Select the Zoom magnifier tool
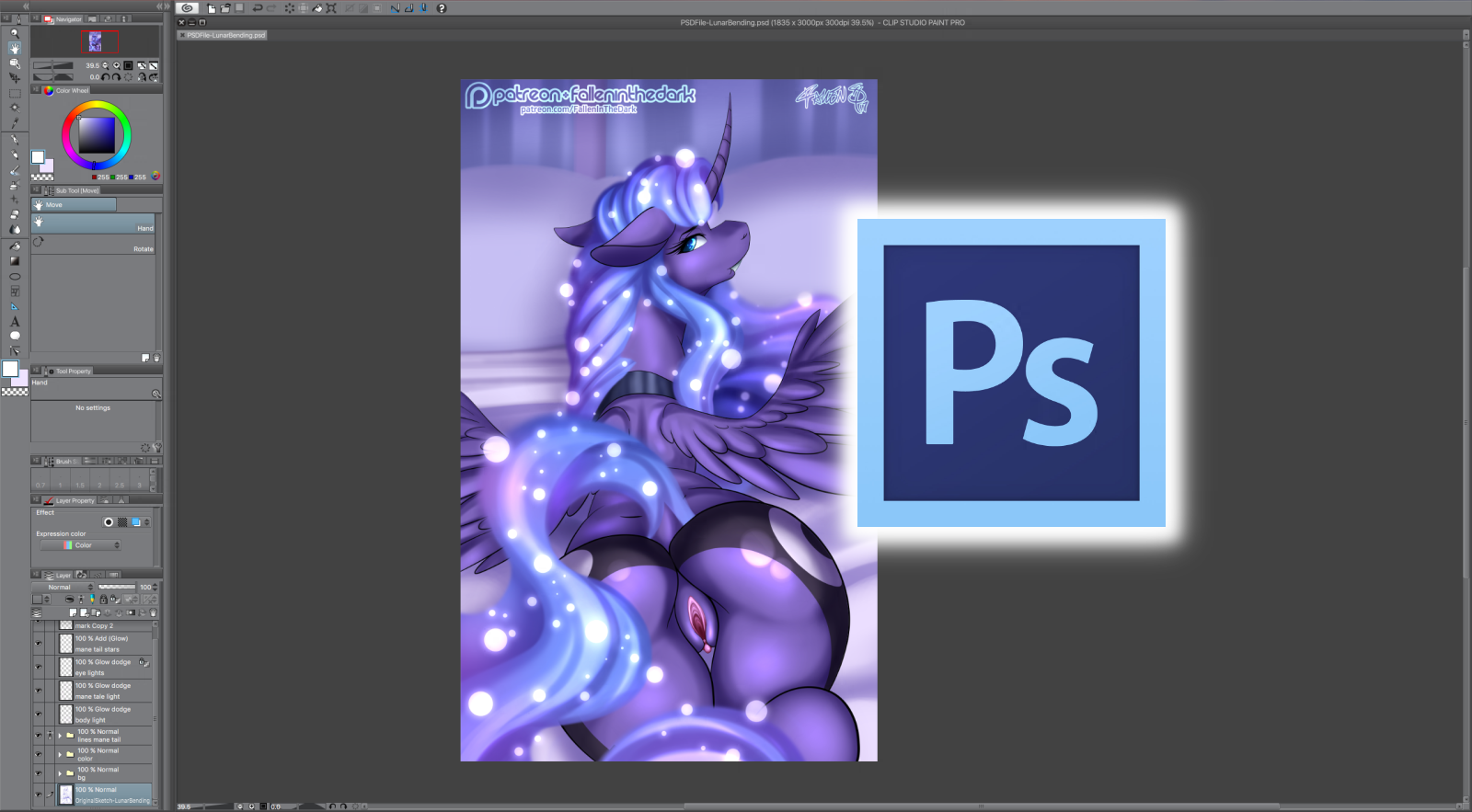This screenshot has height=812, width=1472. coord(15,33)
